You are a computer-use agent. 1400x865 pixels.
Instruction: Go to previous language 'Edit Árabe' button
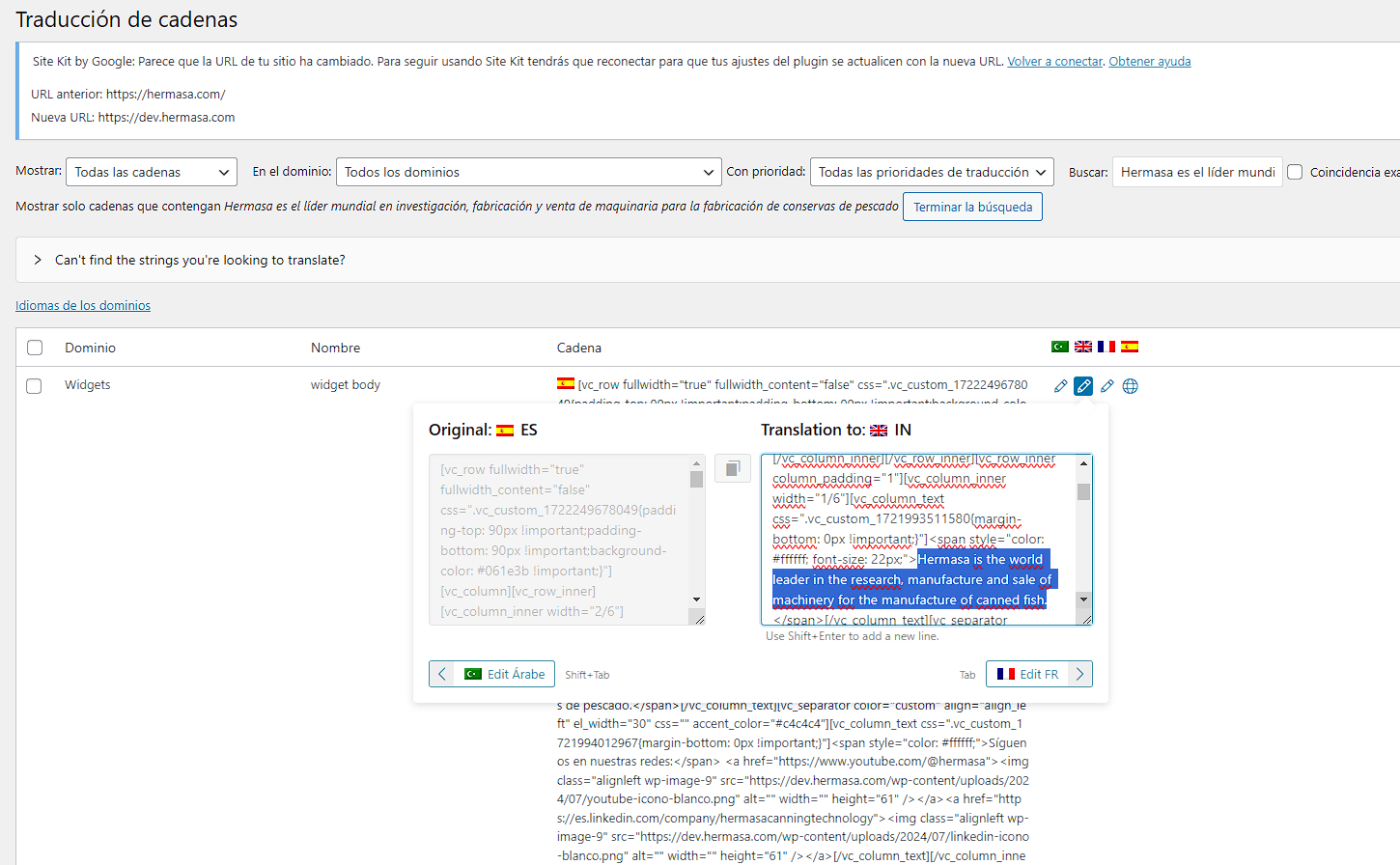pyautogui.click(x=491, y=674)
